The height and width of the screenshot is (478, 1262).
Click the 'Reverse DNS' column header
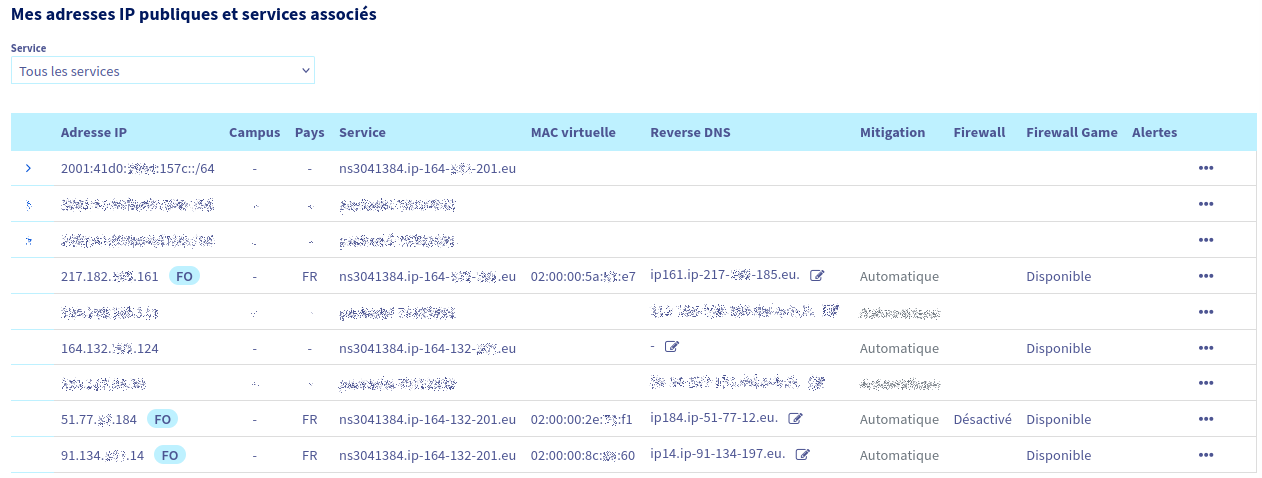coord(690,132)
